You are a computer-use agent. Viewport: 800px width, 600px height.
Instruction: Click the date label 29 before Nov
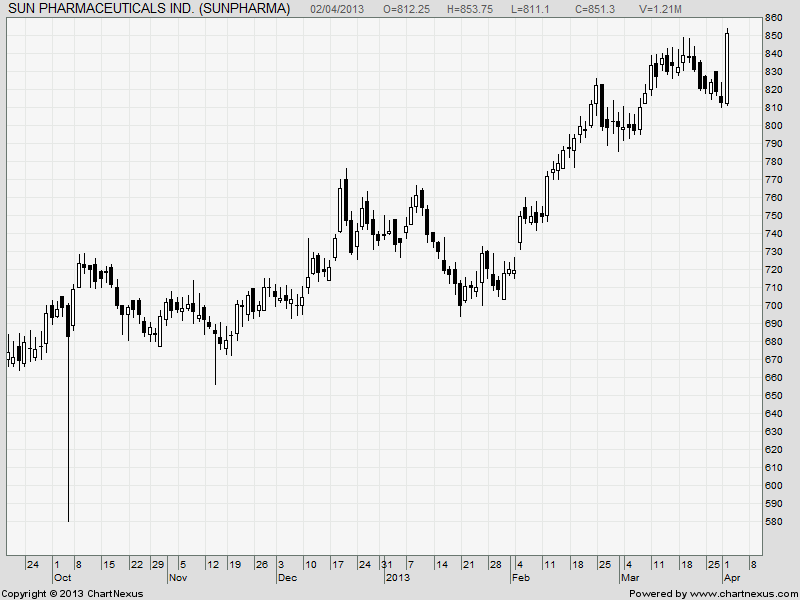[158, 565]
